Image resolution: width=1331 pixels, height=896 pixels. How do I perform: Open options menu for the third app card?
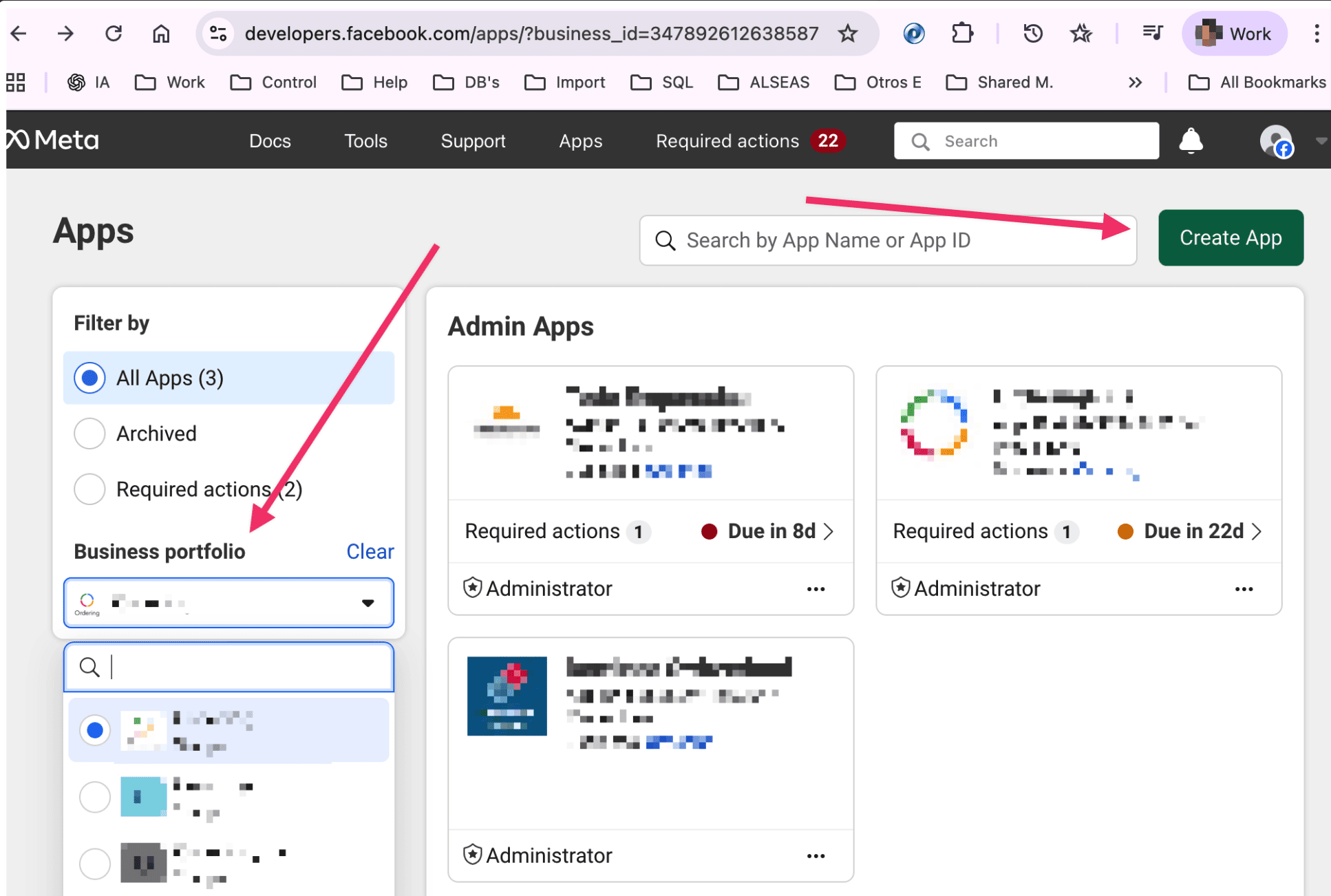click(816, 856)
